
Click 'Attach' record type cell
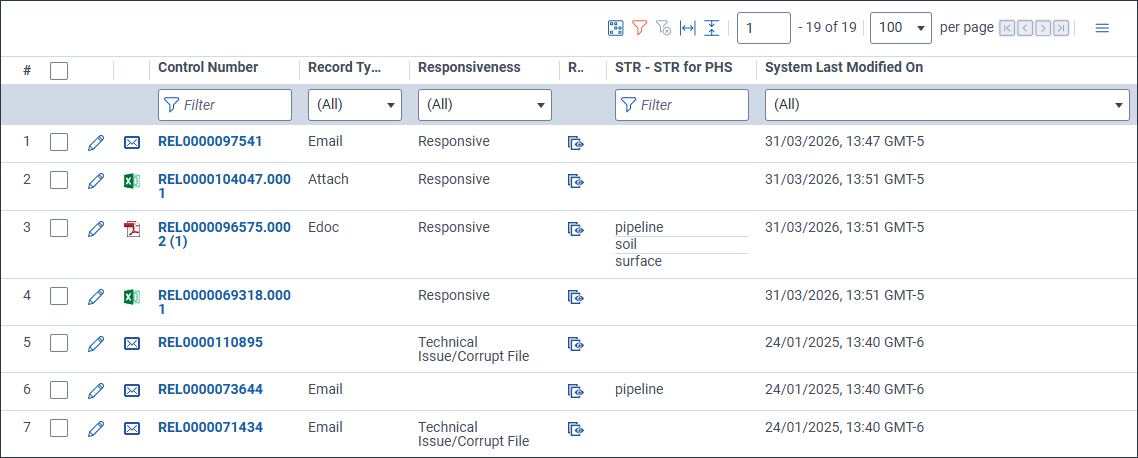click(x=328, y=179)
